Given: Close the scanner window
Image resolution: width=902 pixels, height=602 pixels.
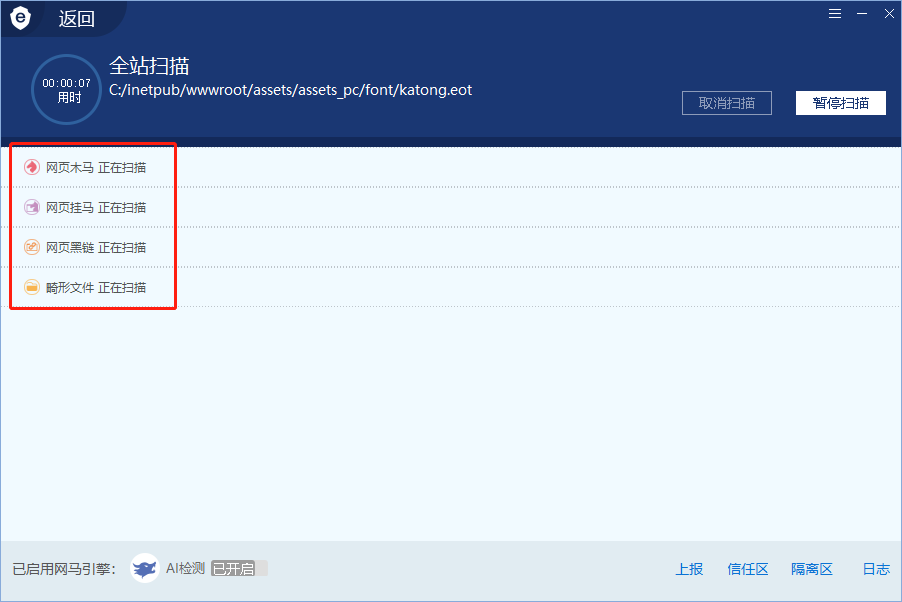Looking at the screenshot, I should [x=889, y=14].
